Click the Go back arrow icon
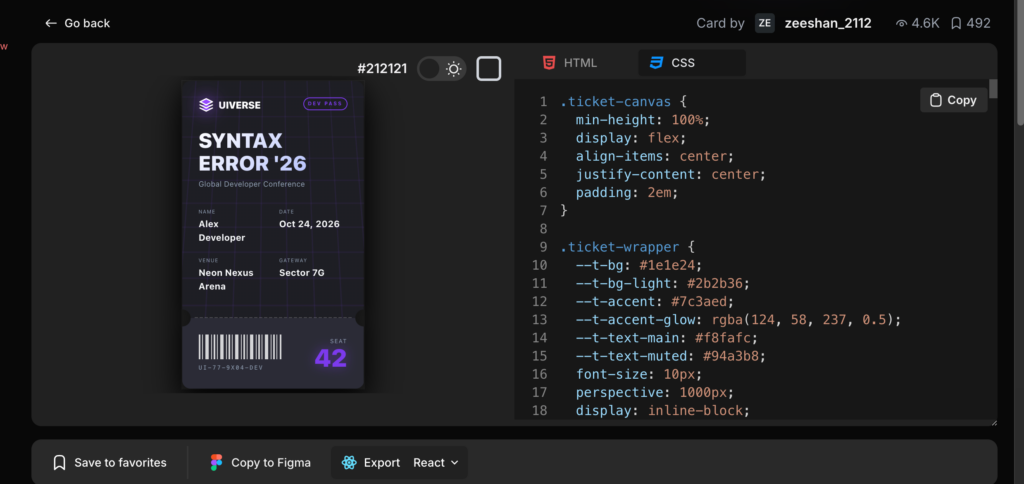1024x484 pixels. coord(51,24)
